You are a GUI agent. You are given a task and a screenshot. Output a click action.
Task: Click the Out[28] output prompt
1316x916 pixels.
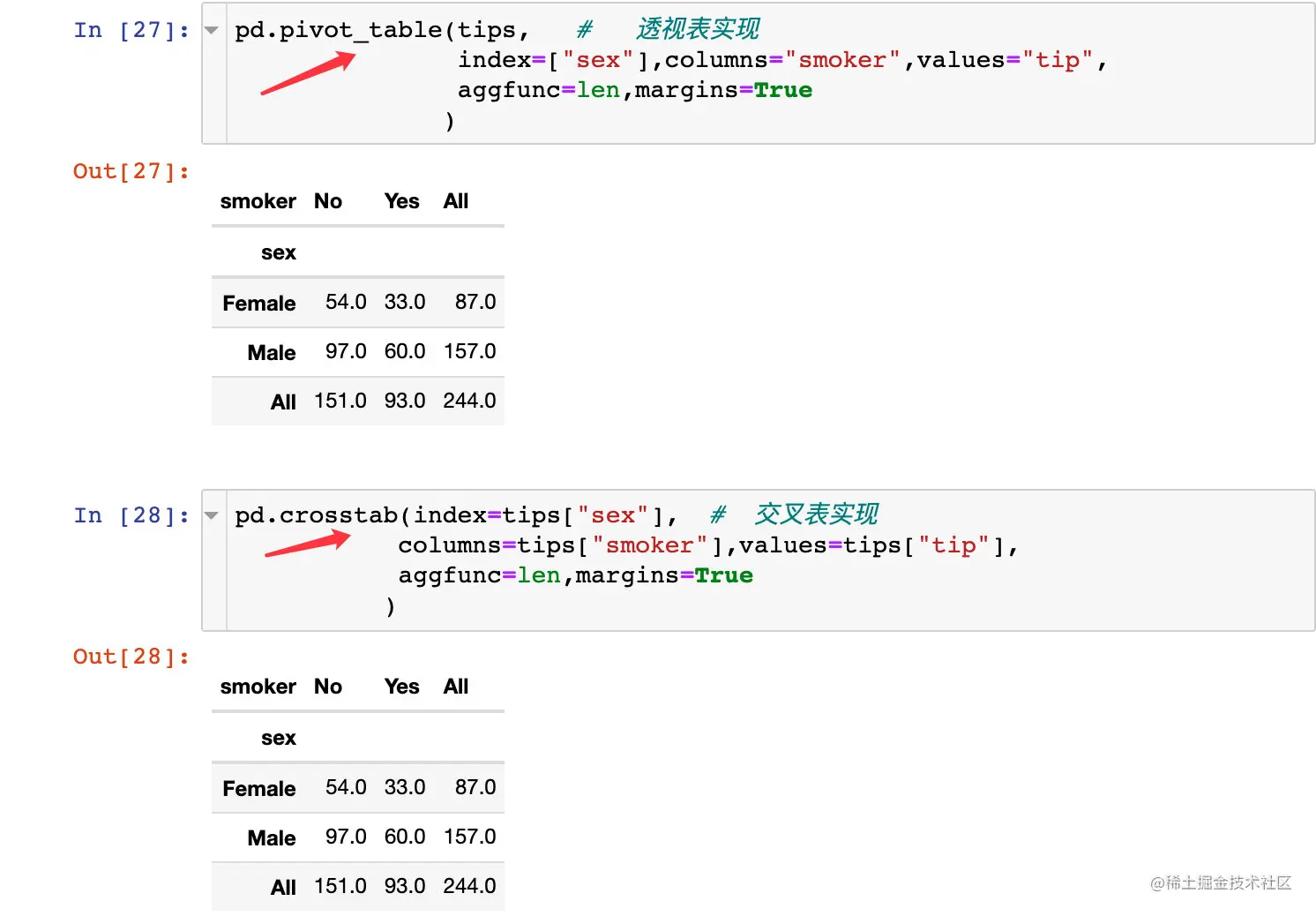(x=131, y=657)
